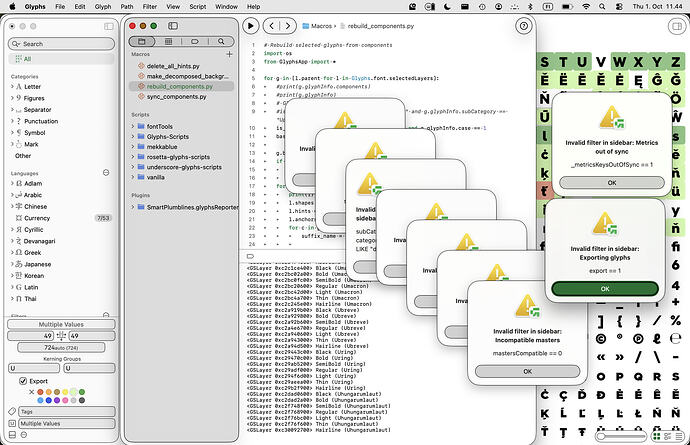Expand the fontTools scripts folder
The image size is (690, 445).
133,126
